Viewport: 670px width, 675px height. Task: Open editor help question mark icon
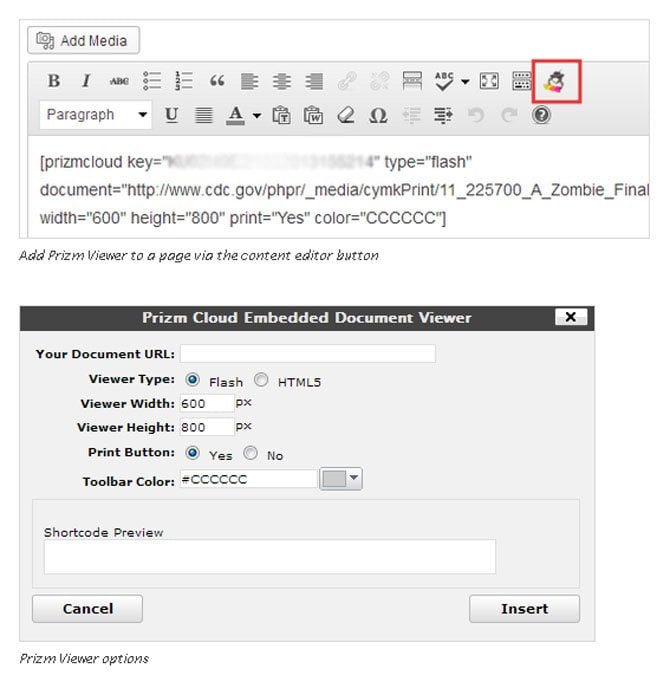click(x=541, y=115)
